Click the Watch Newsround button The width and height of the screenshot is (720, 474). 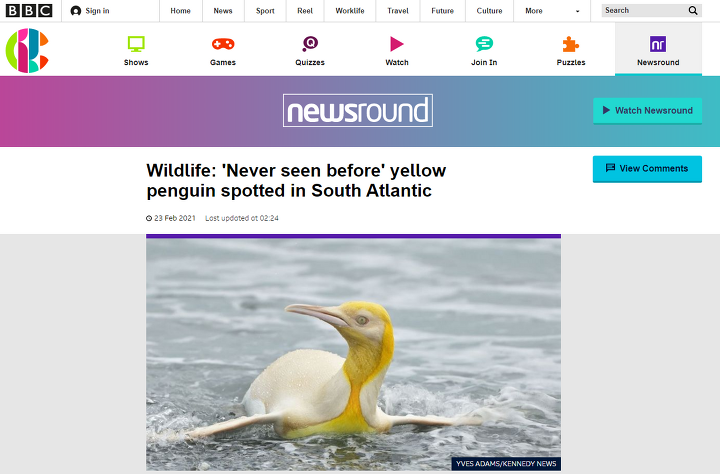[647, 111]
